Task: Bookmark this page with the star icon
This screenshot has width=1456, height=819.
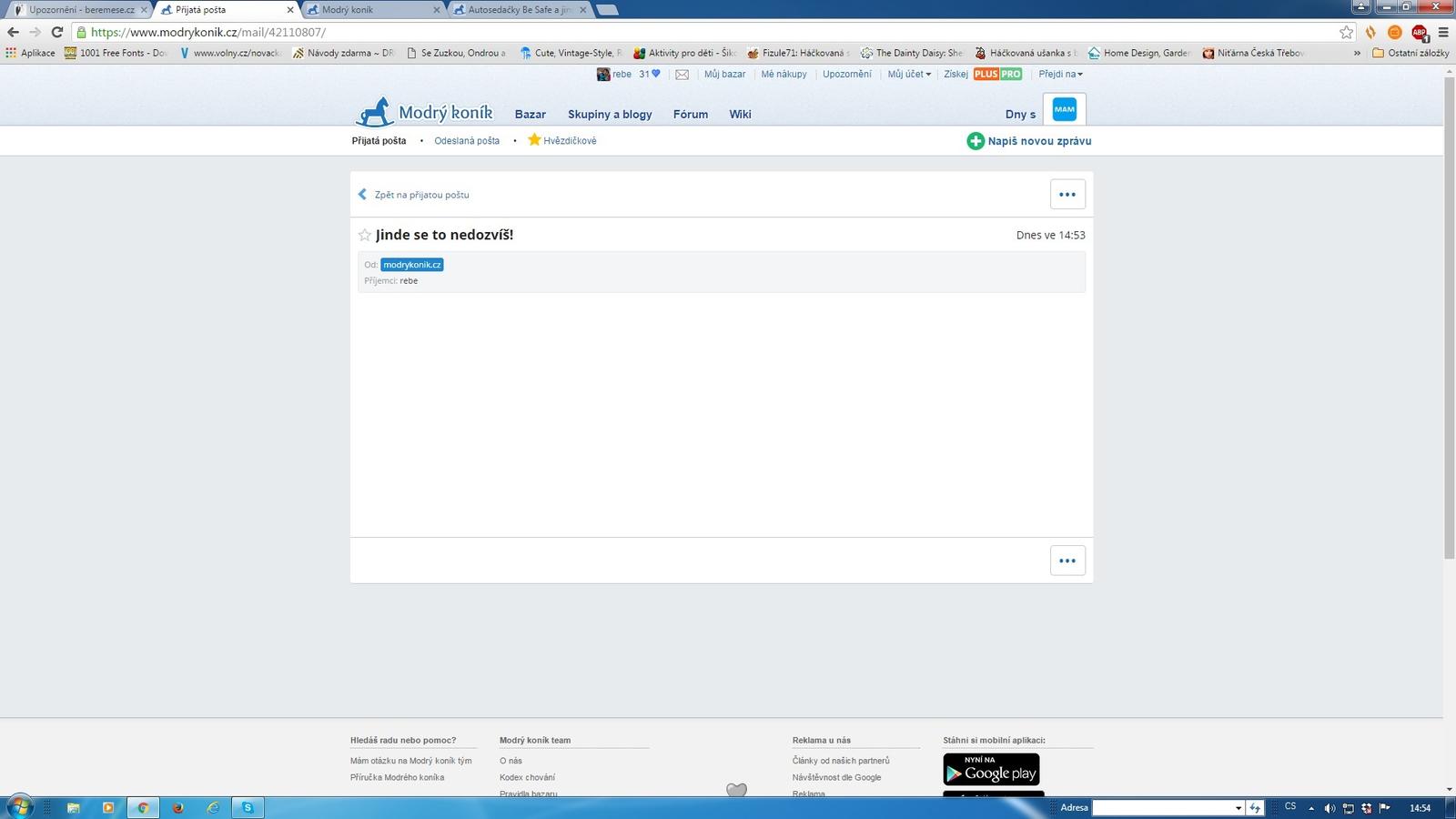Action: (x=1346, y=32)
